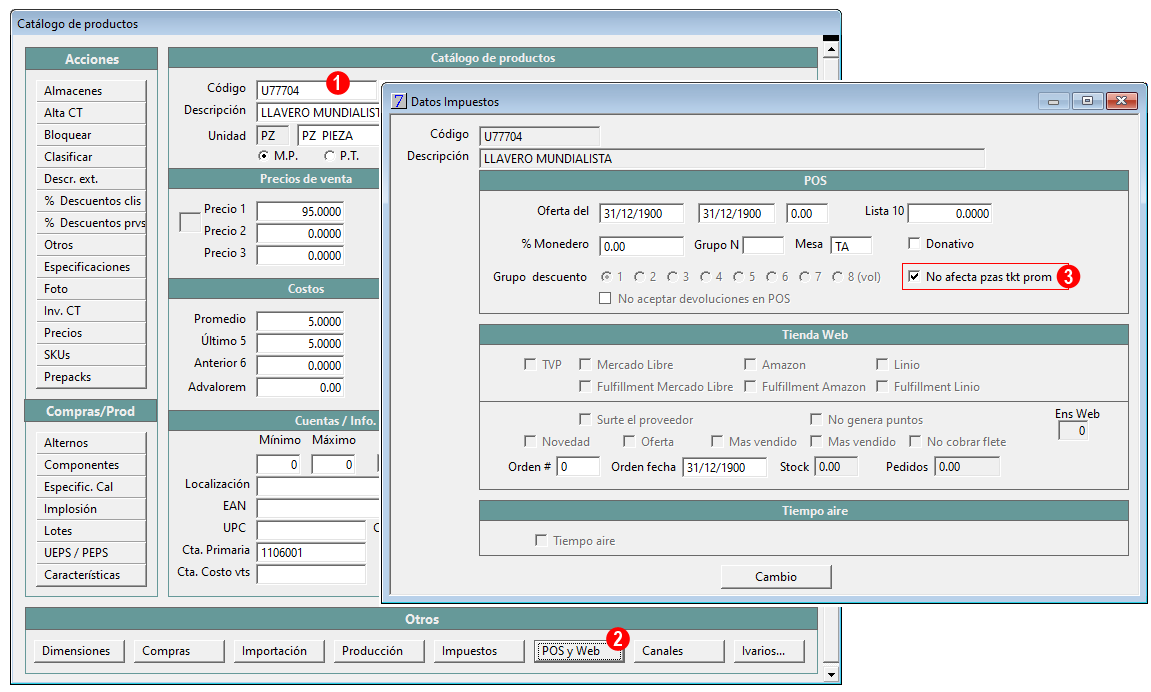The image size is (1151, 692).
Task: Toggle the Tiempo aire checkbox
Action: click(541, 540)
